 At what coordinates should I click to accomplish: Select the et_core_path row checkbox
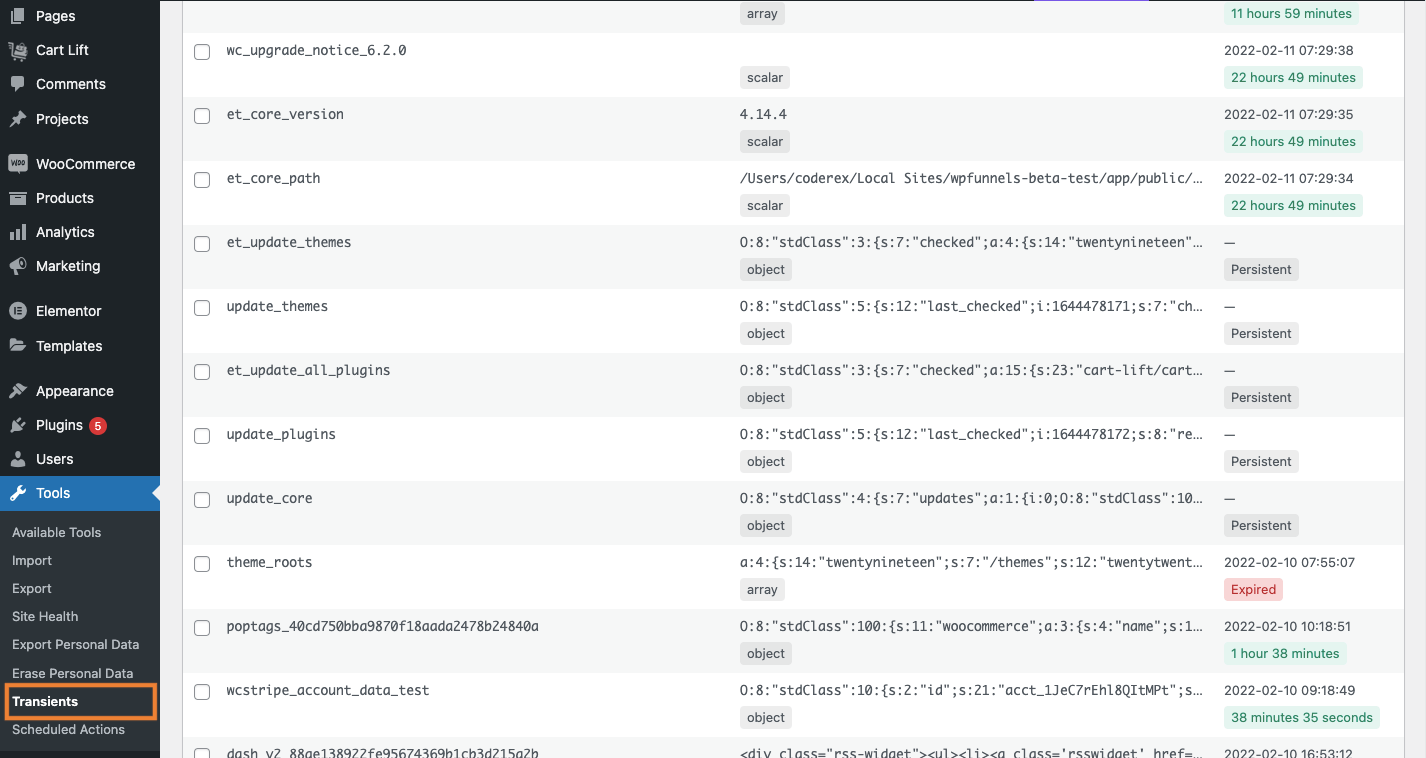(x=202, y=180)
